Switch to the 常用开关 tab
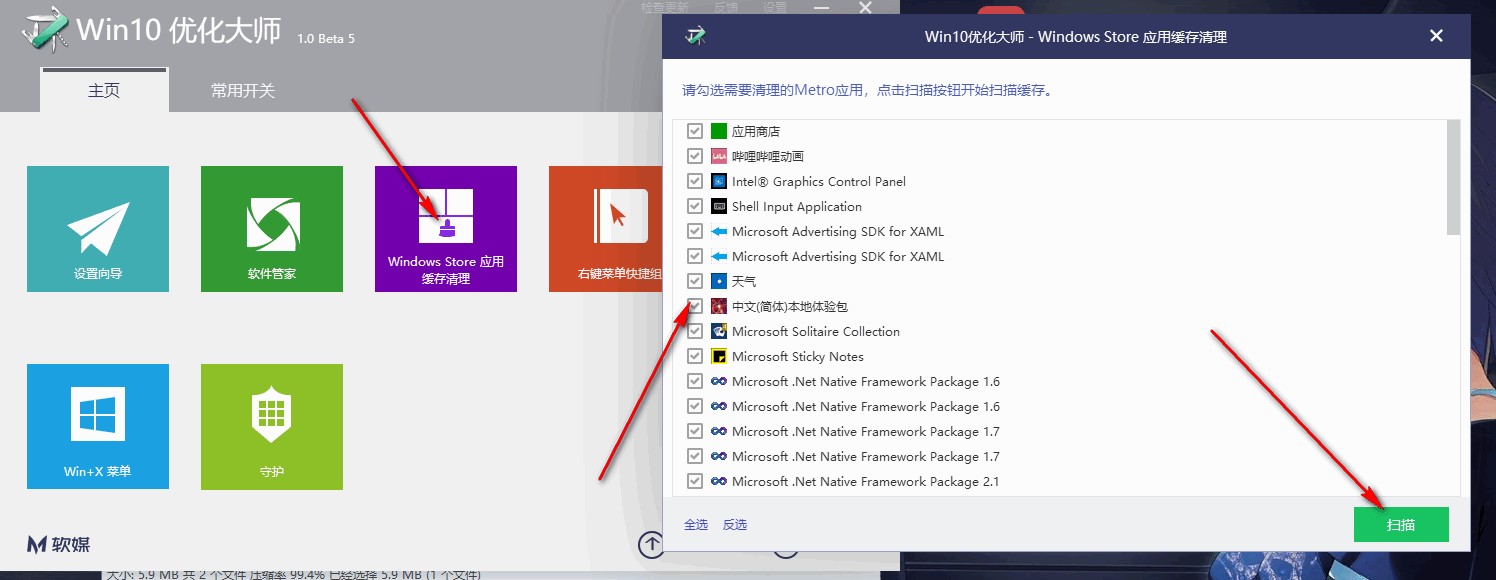This screenshot has width=1496, height=580. [241, 89]
